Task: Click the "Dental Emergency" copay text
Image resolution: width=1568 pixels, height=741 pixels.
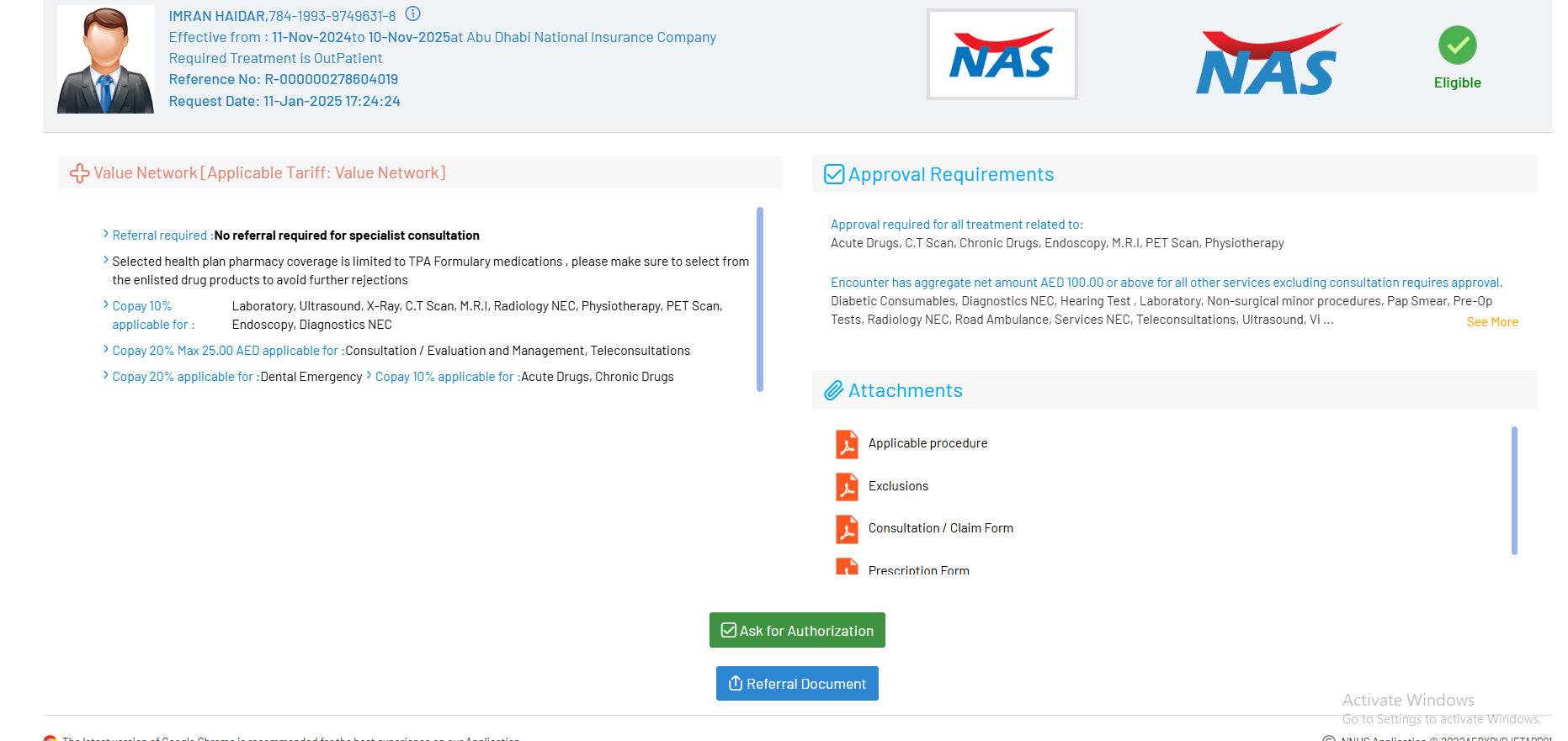Action: [311, 377]
